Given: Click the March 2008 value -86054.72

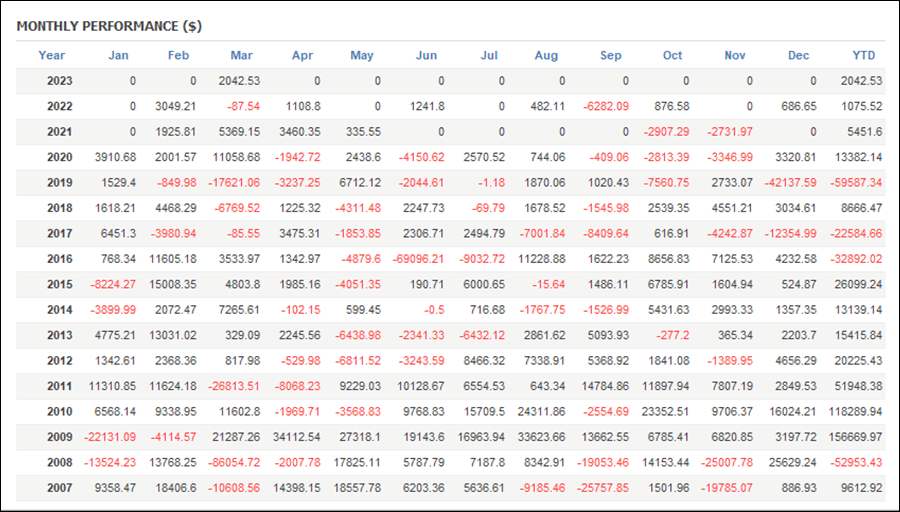Looking at the screenshot, I should (x=234, y=463).
